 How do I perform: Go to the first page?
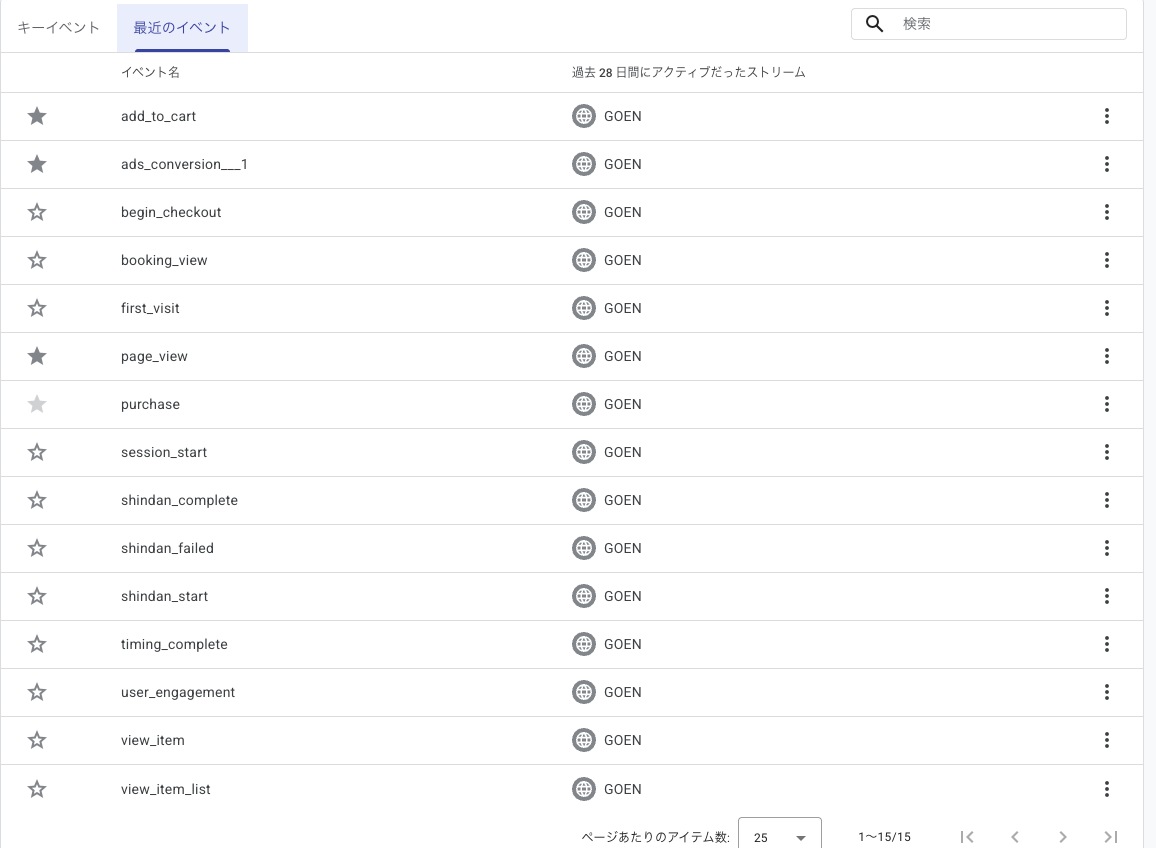point(967,837)
